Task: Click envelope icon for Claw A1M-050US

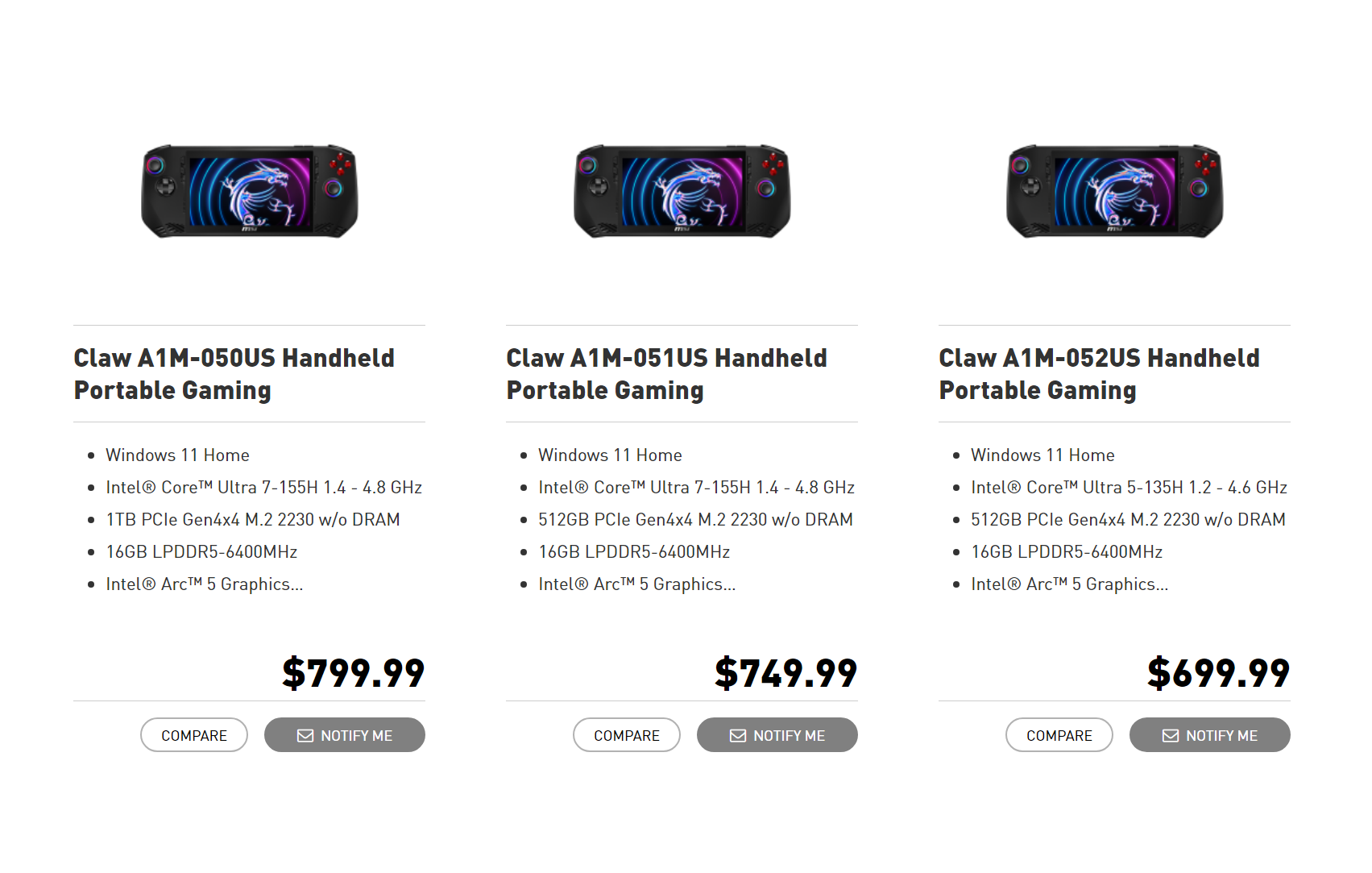Action: click(305, 735)
